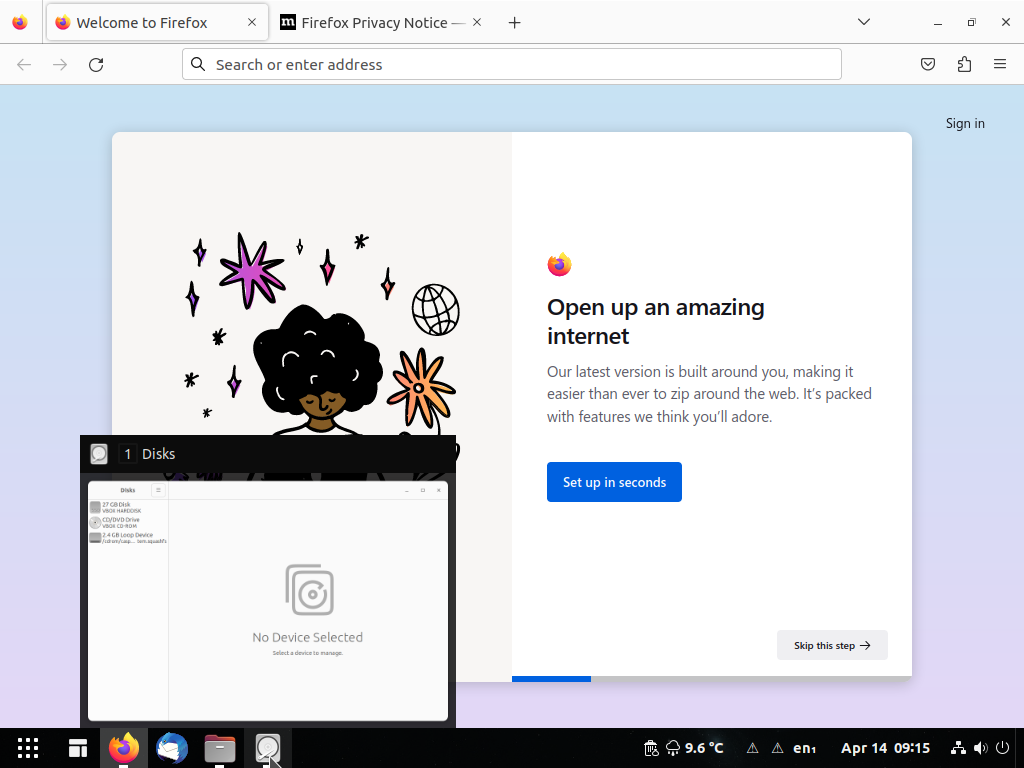Open the window overview icon in the taskbar

(x=78, y=748)
